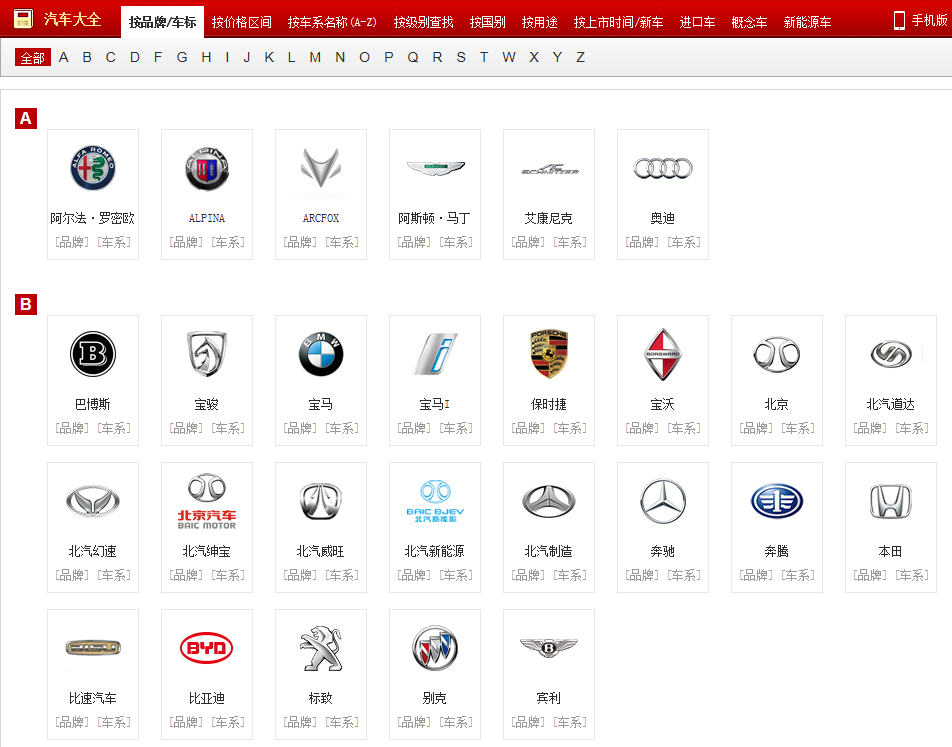Click the Porsche crest logo
Screen dimensions: 952x747
click(x=549, y=354)
